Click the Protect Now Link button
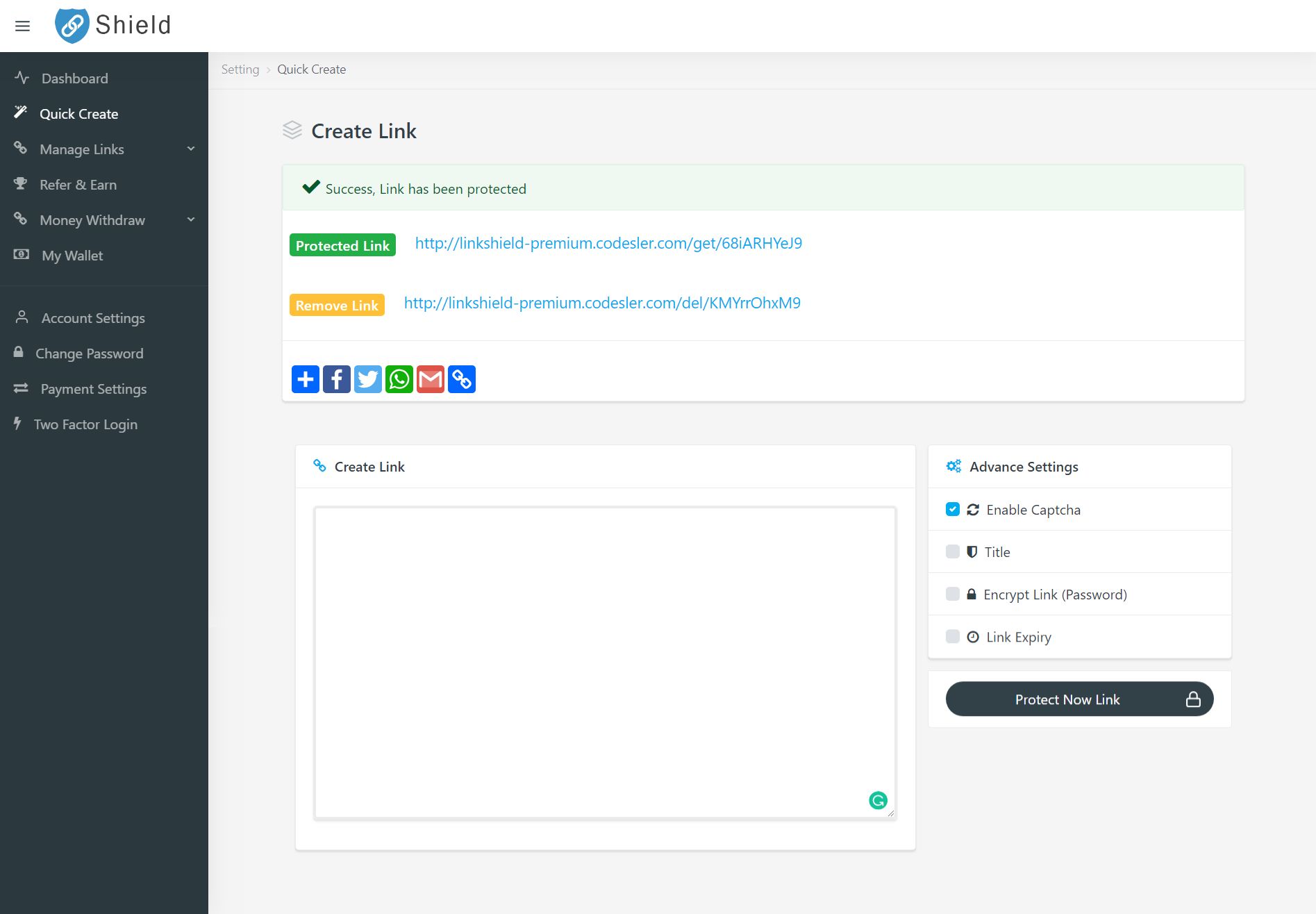Screen dimensions: 1316x914 click(1079, 699)
